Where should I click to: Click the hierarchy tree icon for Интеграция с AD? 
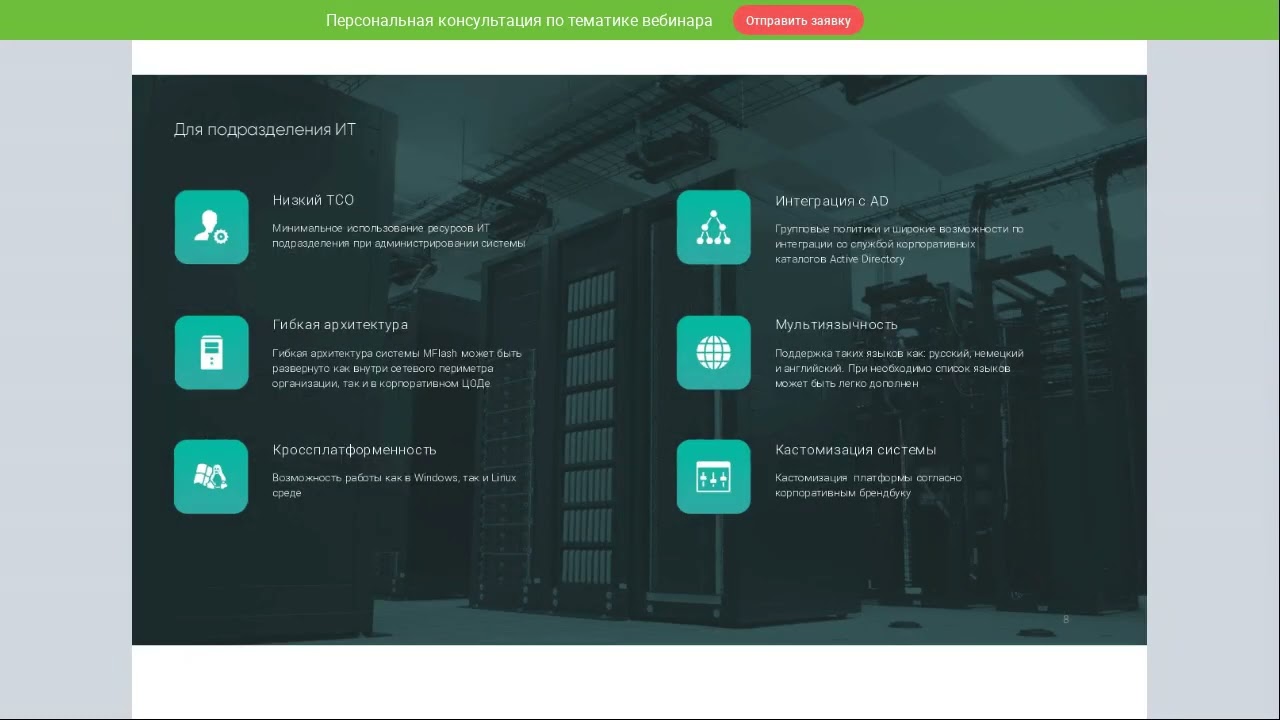coord(713,228)
